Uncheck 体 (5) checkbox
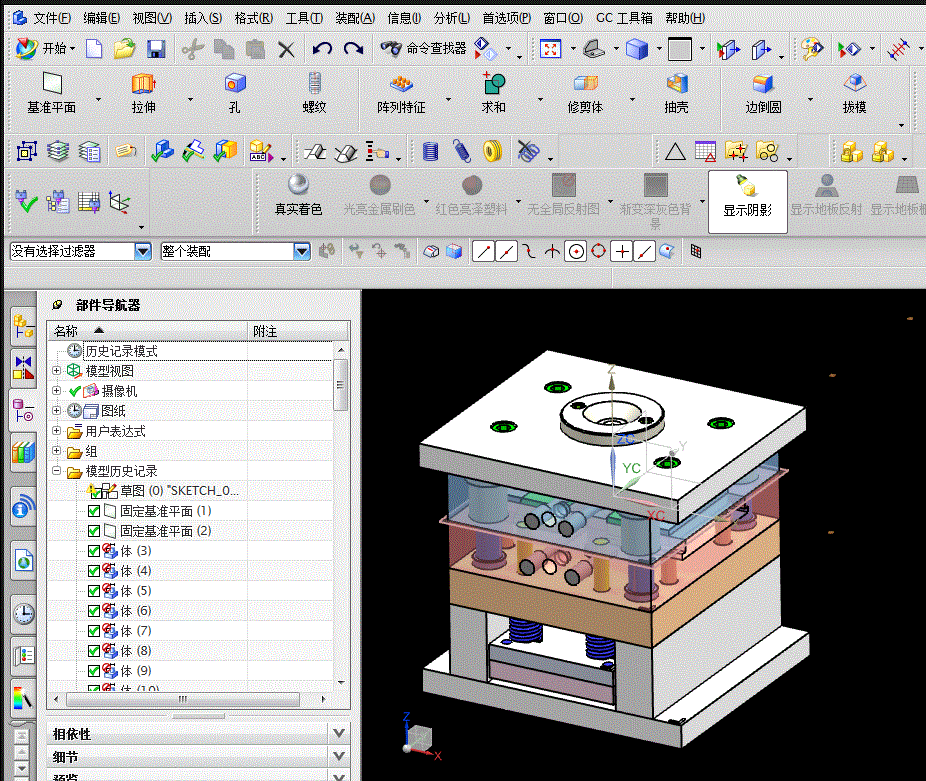The width and height of the screenshot is (926, 781). [x=93, y=591]
